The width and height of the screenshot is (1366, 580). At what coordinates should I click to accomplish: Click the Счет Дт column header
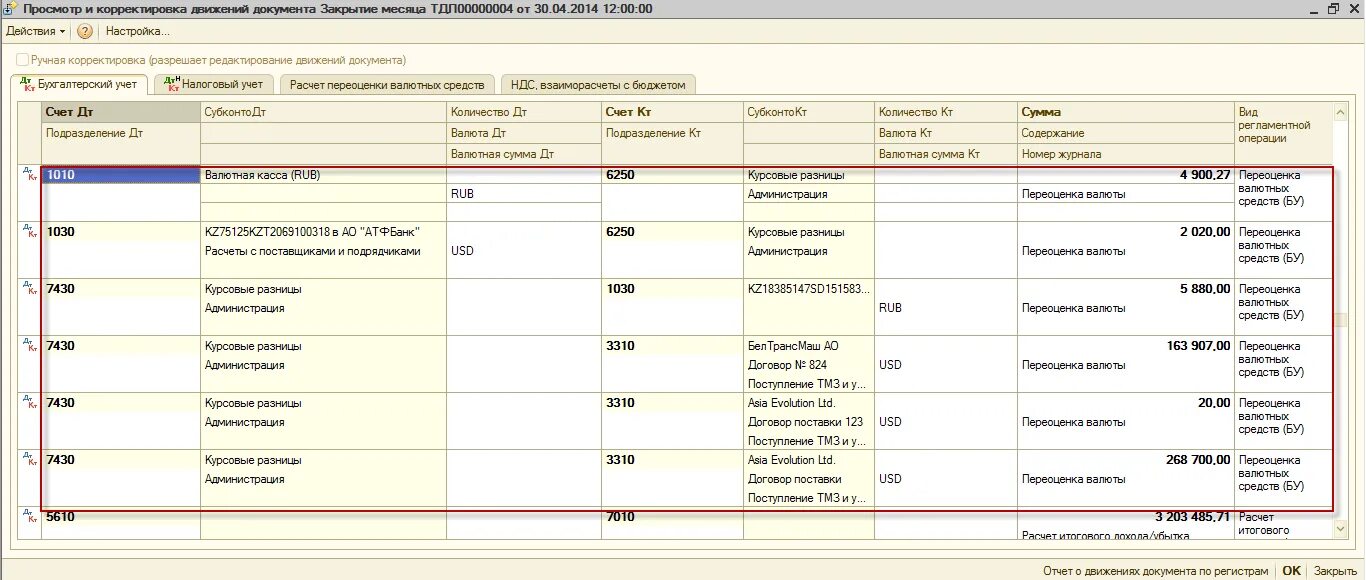coord(121,112)
